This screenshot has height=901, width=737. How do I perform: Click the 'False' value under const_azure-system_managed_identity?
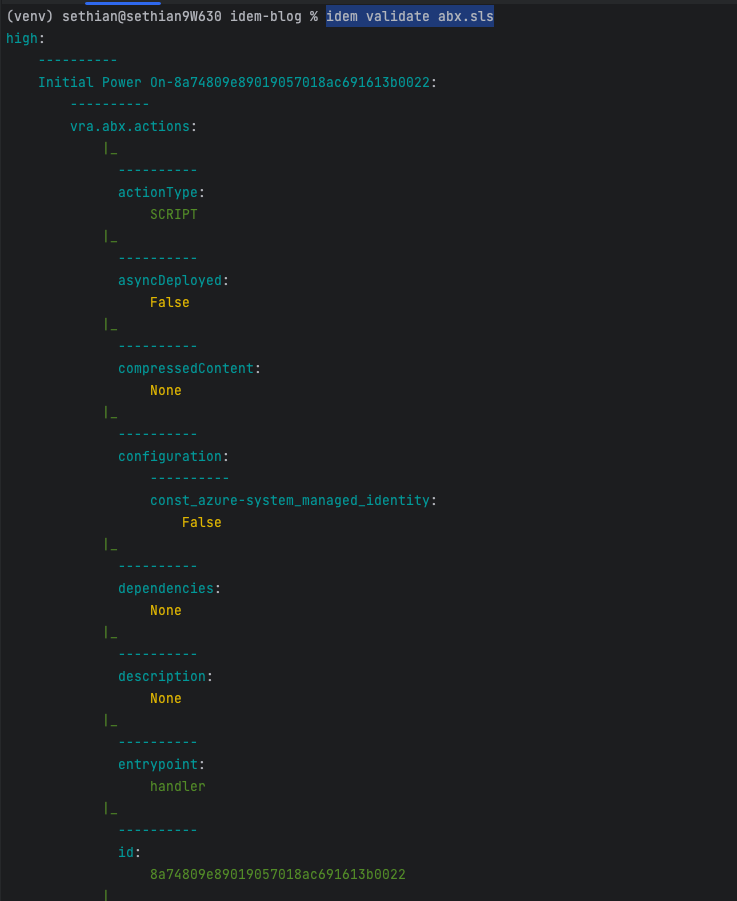(201, 522)
